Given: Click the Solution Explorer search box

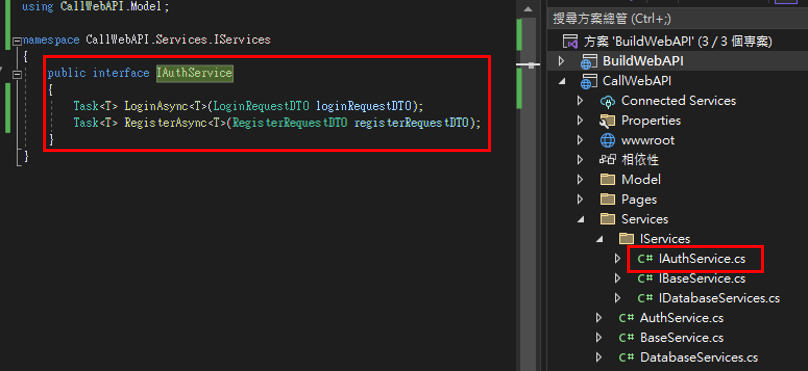Looking at the screenshot, I should click(x=677, y=19).
